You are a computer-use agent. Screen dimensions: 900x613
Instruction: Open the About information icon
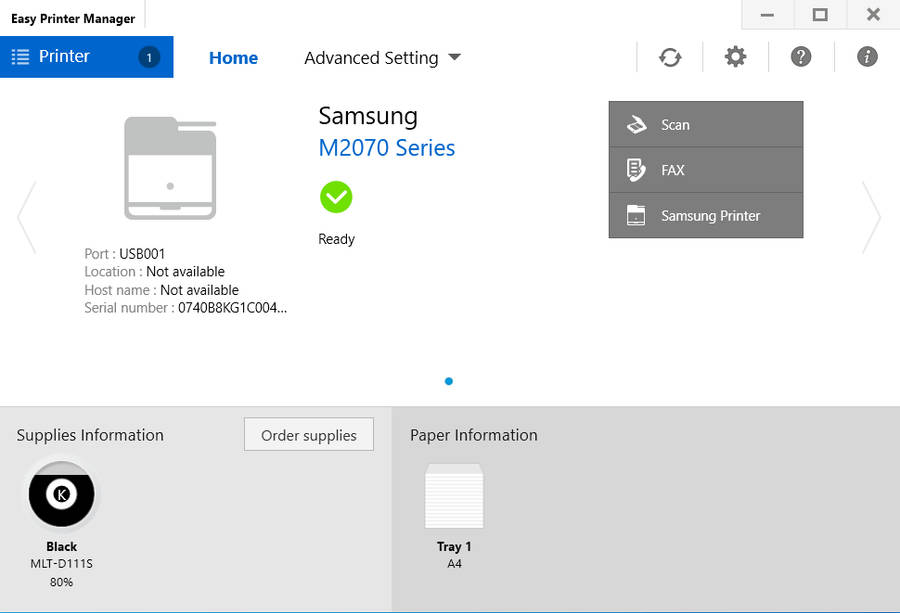pos(867,57)
